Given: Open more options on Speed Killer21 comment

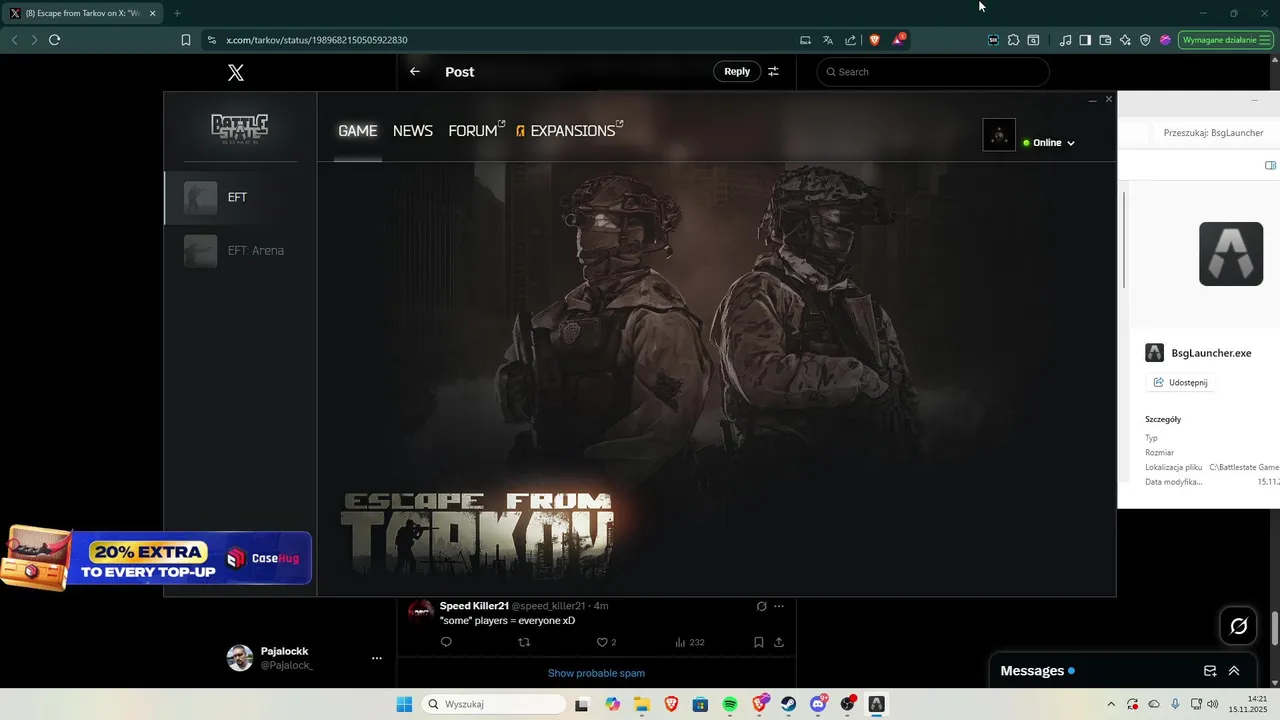Looking at the screenshot, I should click(779, 606).
